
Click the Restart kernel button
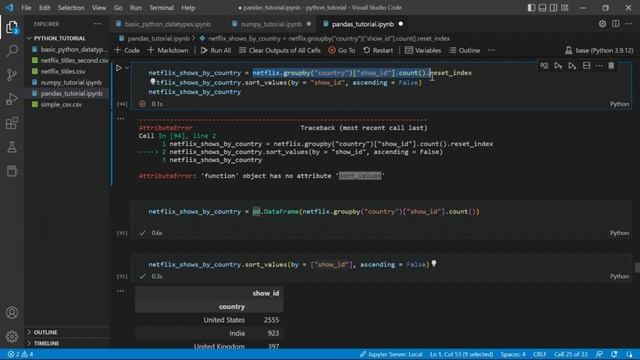(378, 50)
